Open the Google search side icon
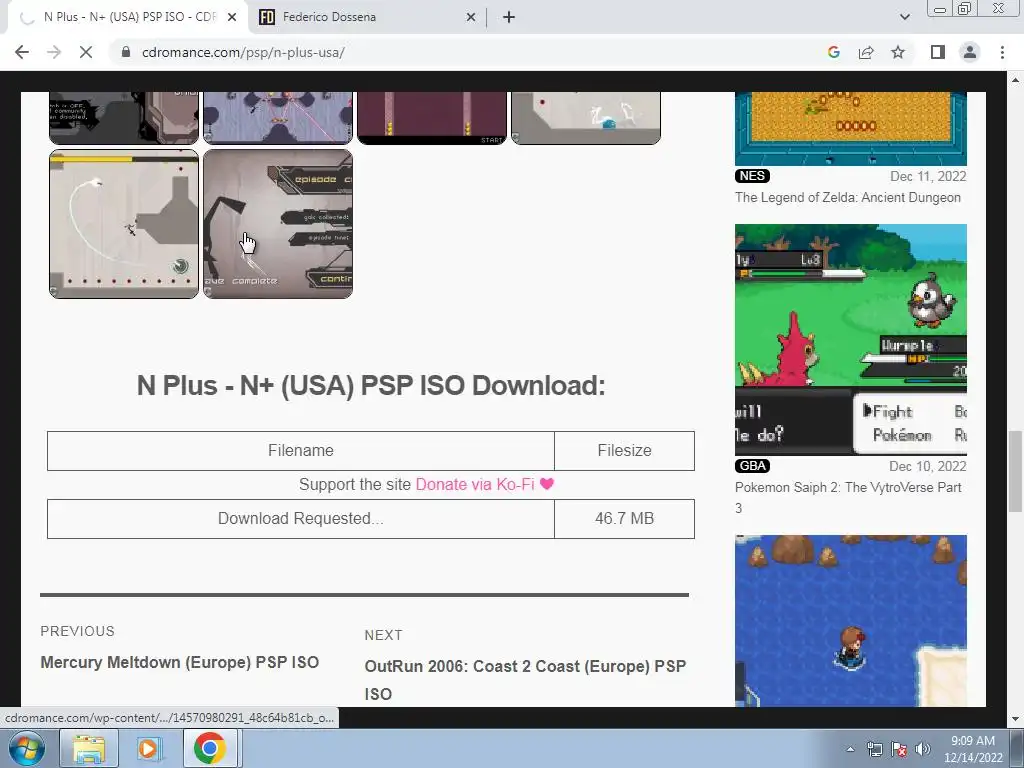This screenshot has height=768, width=1024. pos(833,52)
